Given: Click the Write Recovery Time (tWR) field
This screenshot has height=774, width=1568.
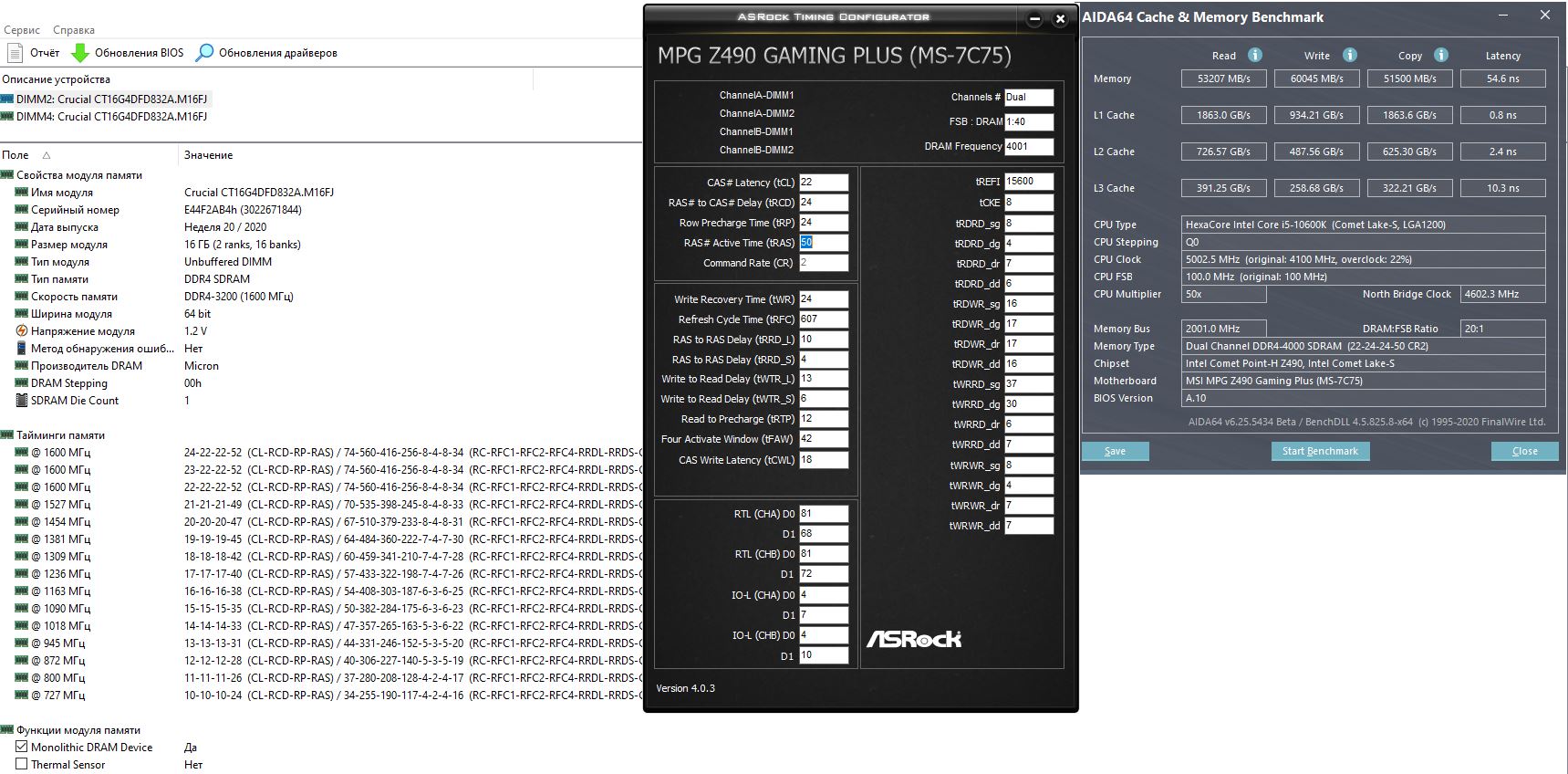Looking at the screenshot, I should pos(824,299).
